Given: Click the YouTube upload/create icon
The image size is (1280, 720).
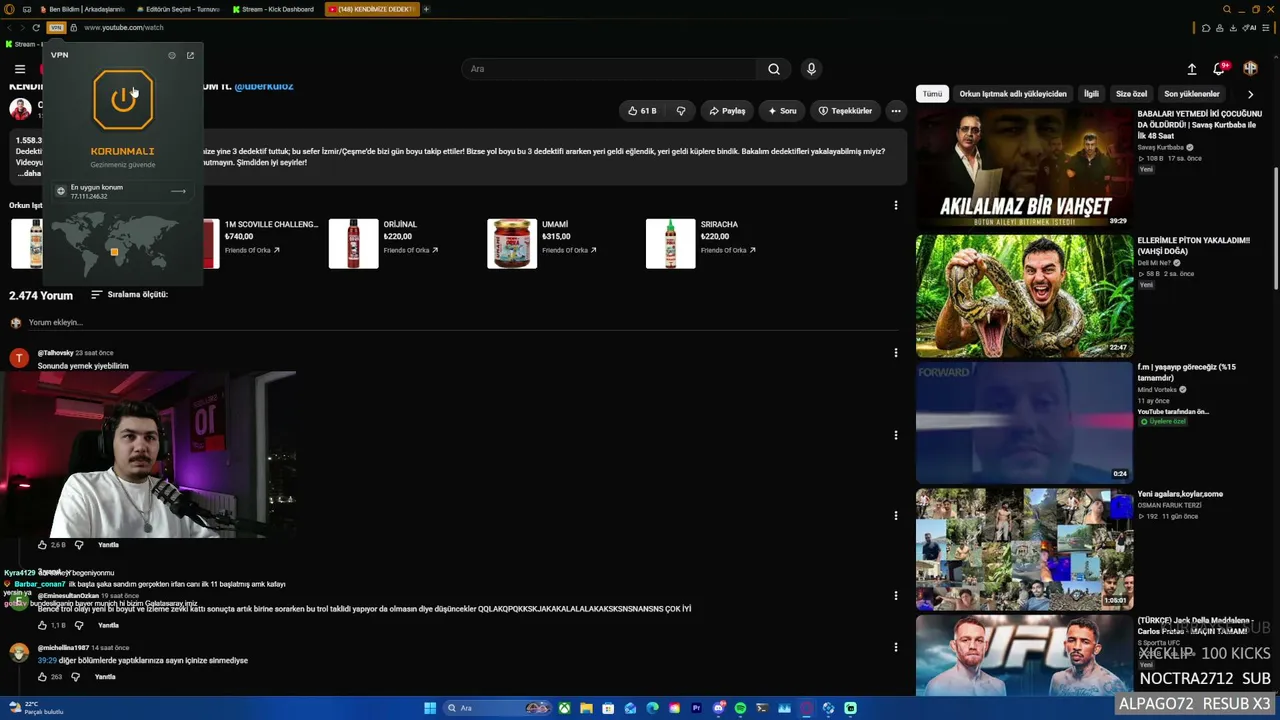Looking at the screenshot, I should click(x=1192, y=69).
